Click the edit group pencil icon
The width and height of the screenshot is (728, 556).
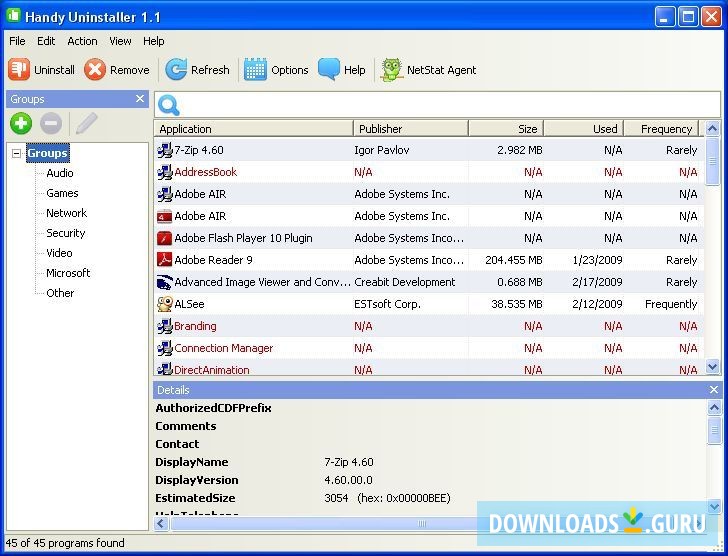pyautogui.click(x=86, y=124)
